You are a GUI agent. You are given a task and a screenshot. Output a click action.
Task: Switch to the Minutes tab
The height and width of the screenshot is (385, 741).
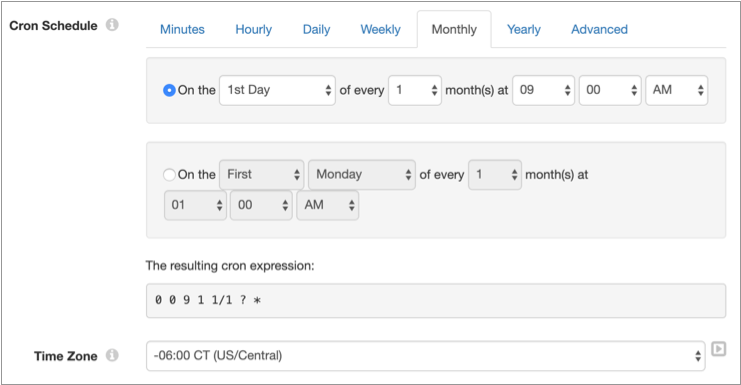182,29
